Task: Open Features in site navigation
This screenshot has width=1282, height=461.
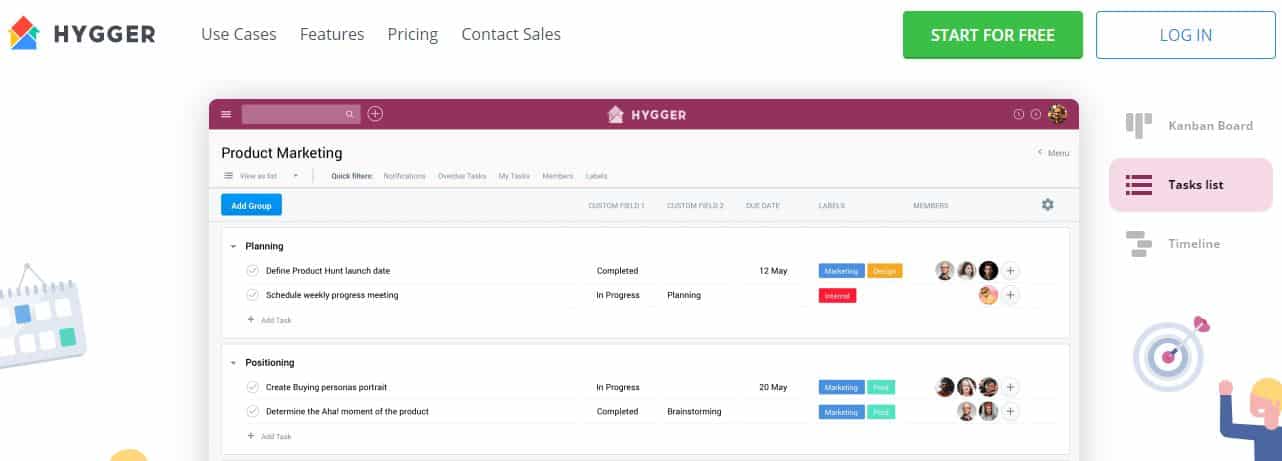Action: 332,34
